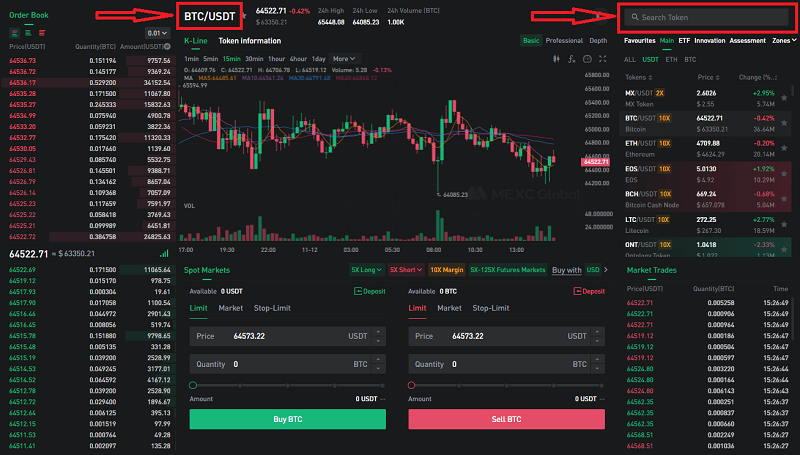Image resolution: width=800 pixels, height=455 pixels.
Task: Open candlestick chart style icon
Action: point(556,59)
